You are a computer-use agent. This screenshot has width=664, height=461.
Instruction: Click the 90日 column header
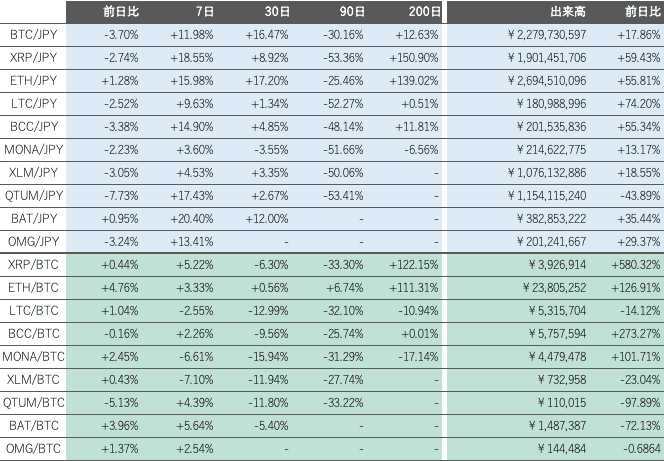pos(352,12)
